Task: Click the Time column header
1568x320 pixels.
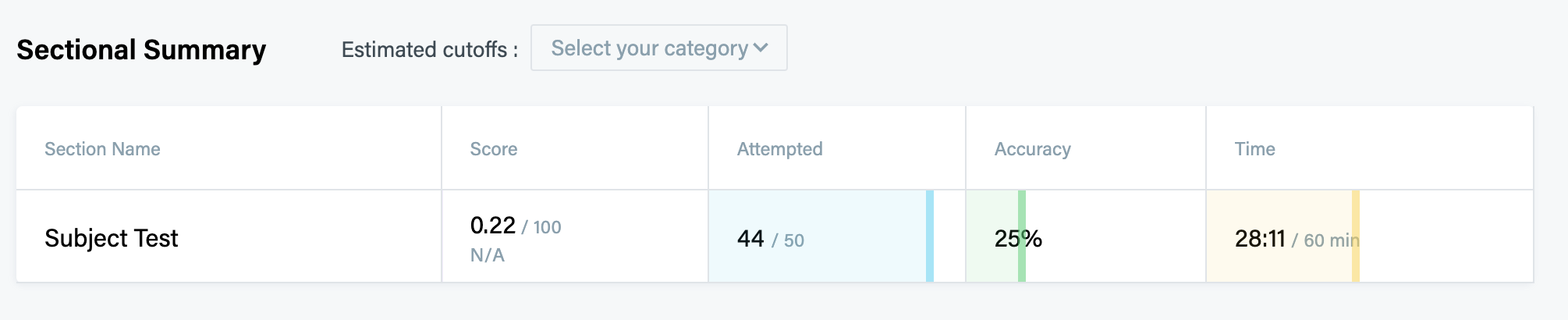Action: click(x=1254, y=149)
